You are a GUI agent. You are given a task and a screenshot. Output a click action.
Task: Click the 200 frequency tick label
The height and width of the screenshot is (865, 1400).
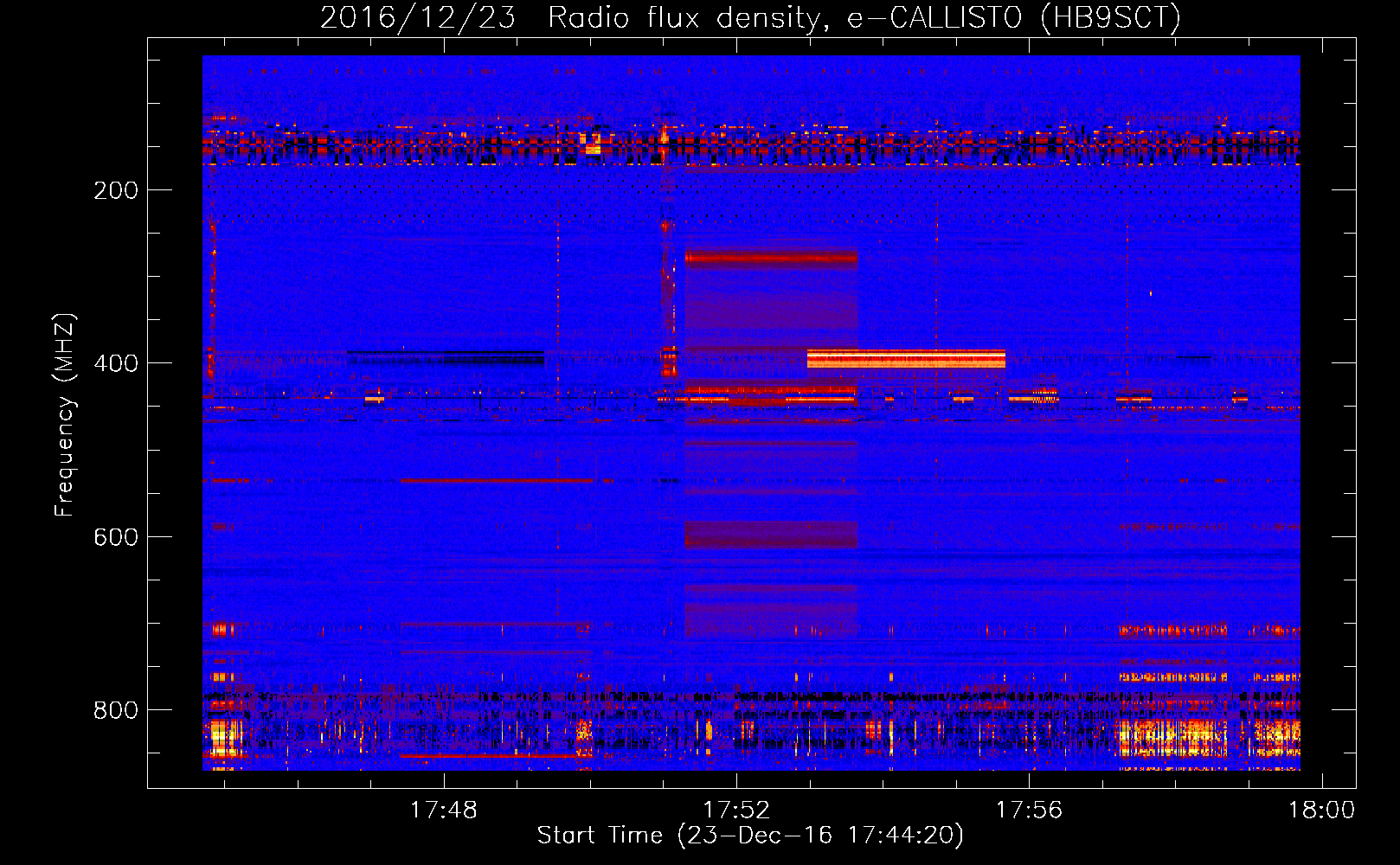pos(116,190)
